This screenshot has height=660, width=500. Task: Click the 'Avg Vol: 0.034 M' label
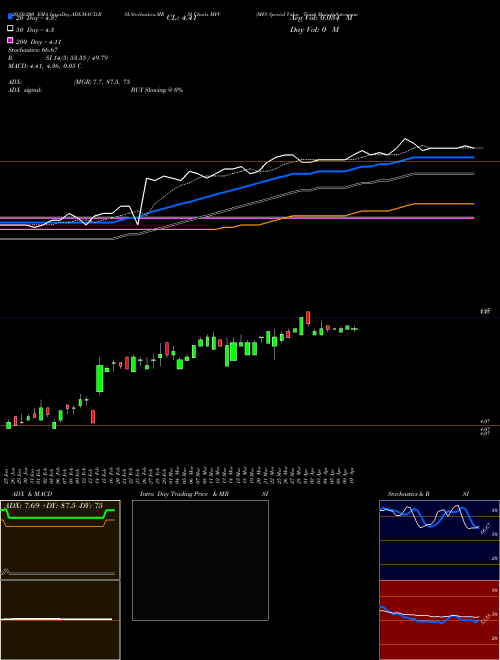[321, 18]
